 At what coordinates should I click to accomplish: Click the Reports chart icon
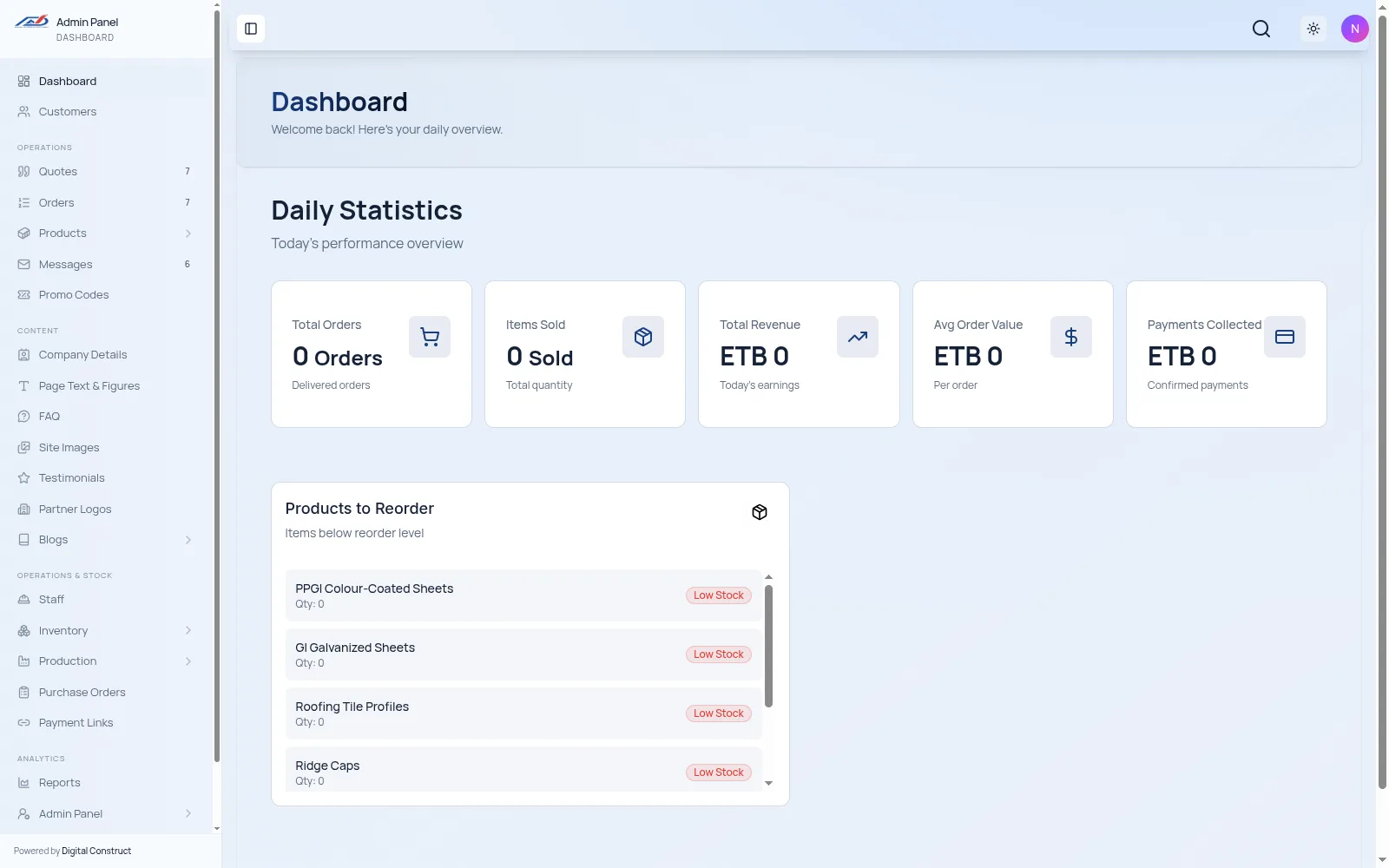point(23,783)
